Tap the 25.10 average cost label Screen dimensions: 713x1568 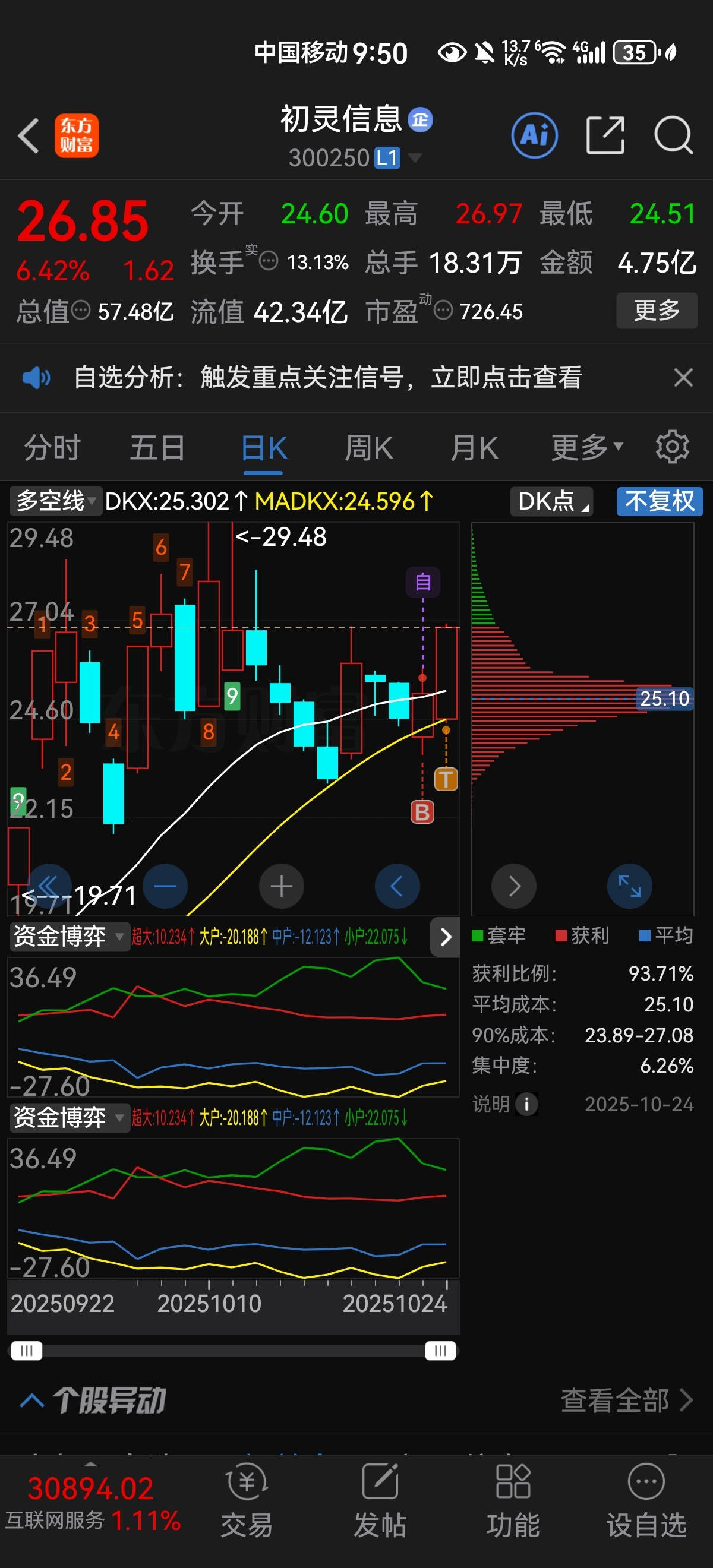pos(664,698)
